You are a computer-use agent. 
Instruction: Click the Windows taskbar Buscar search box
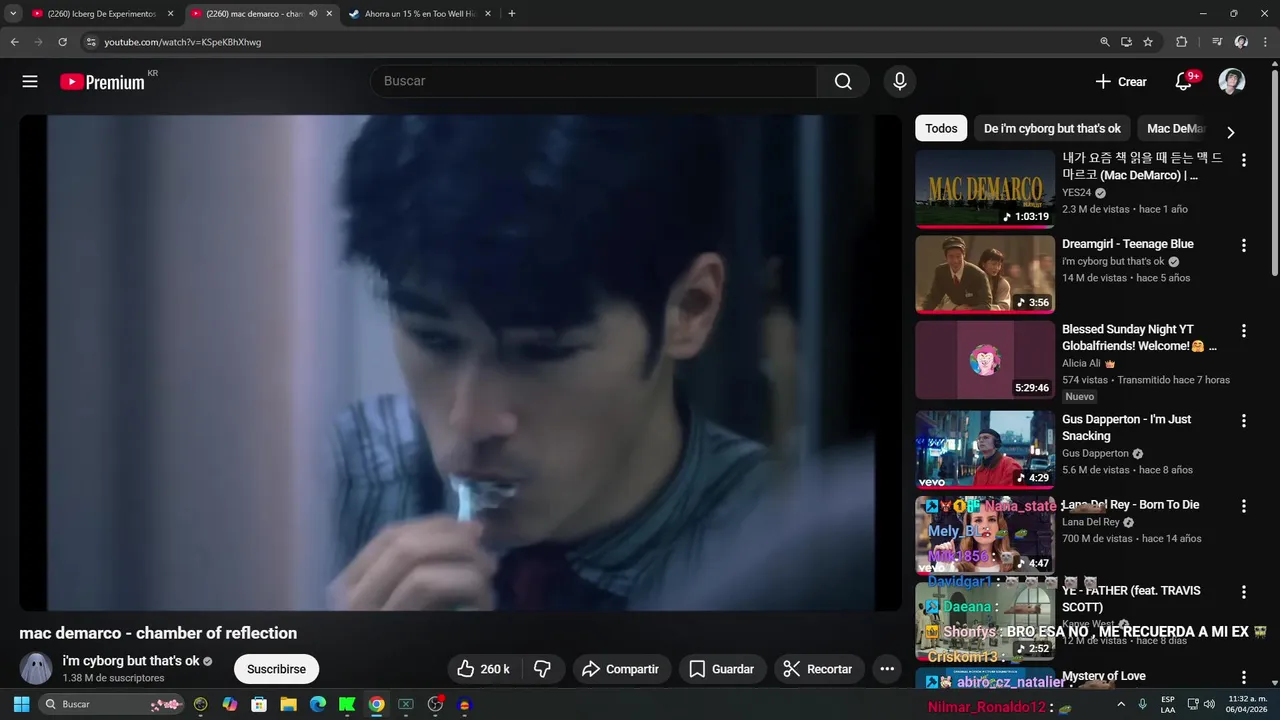(x=113, y=704)
